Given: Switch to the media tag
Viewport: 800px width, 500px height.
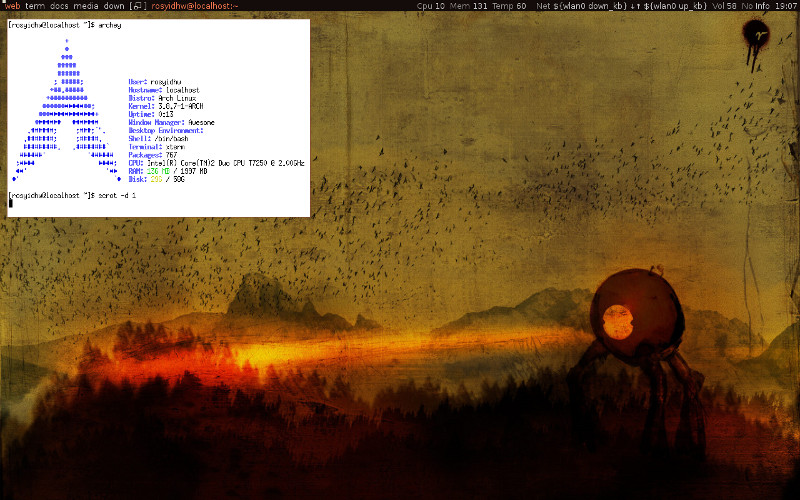Looking at the screenshot, I should (x=86, y=6).
